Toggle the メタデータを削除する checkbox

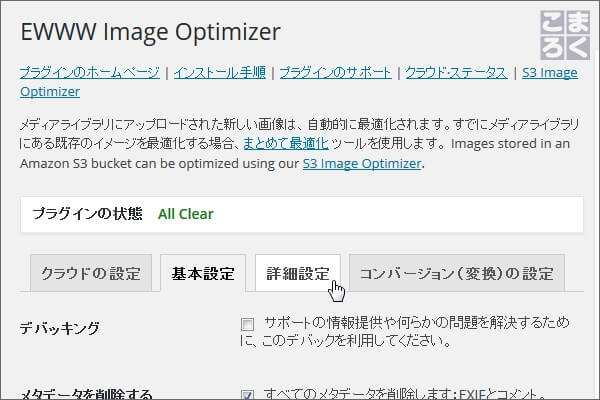[x=248, y=395]
